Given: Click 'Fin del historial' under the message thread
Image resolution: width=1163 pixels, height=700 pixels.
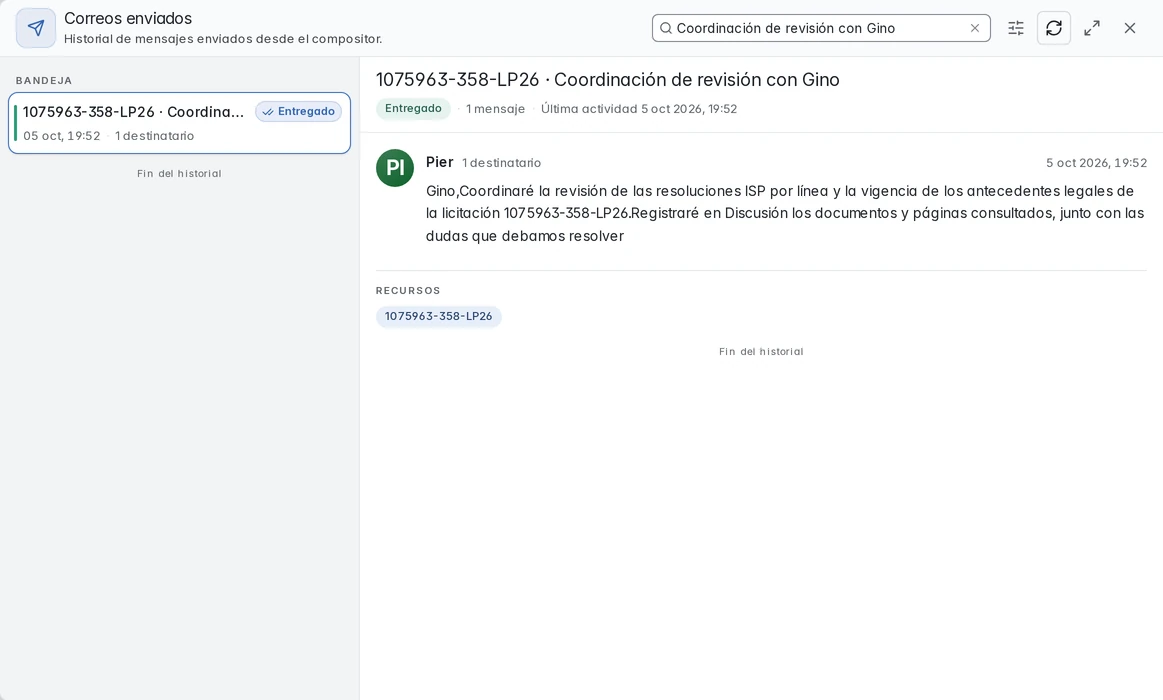Looking at the screenshot, I should tap(761, 351).
